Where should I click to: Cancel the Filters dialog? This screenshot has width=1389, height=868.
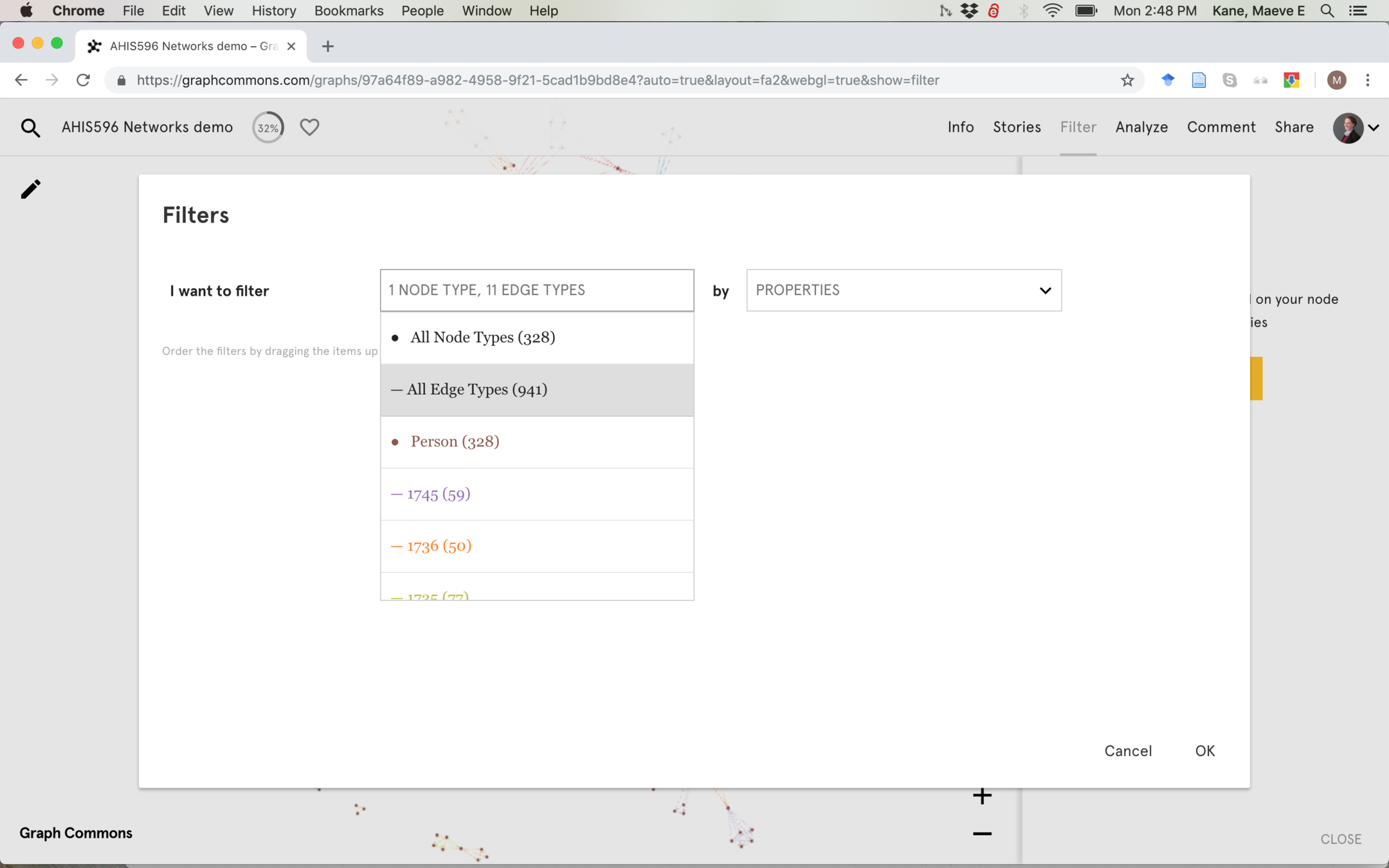[1128, 751]
